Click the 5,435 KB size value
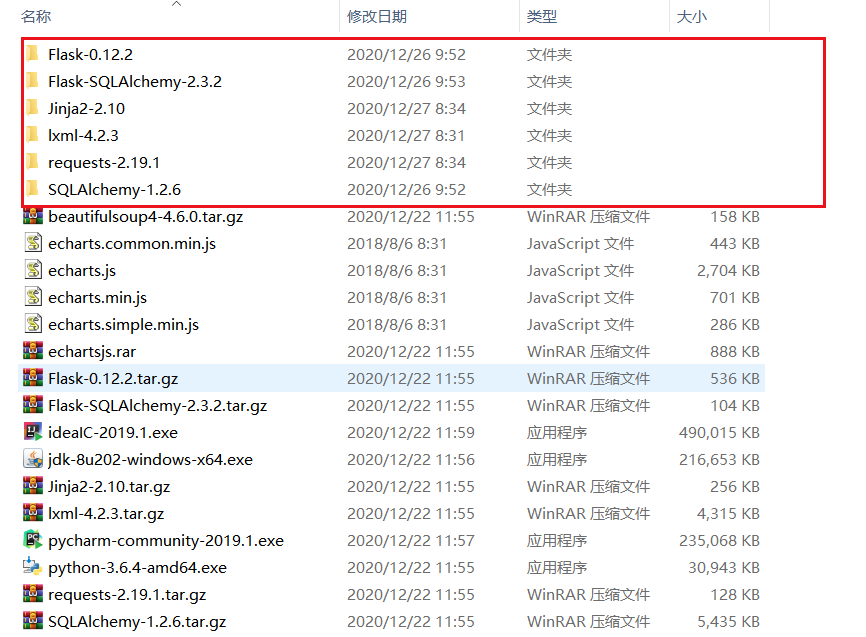866x637 pixels. (728, 622)
